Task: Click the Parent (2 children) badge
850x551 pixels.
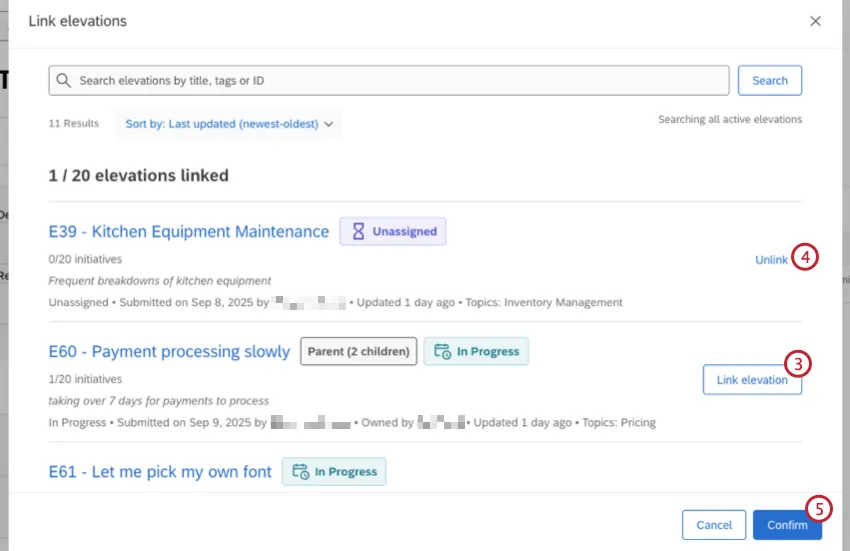Action: point(358,351)
